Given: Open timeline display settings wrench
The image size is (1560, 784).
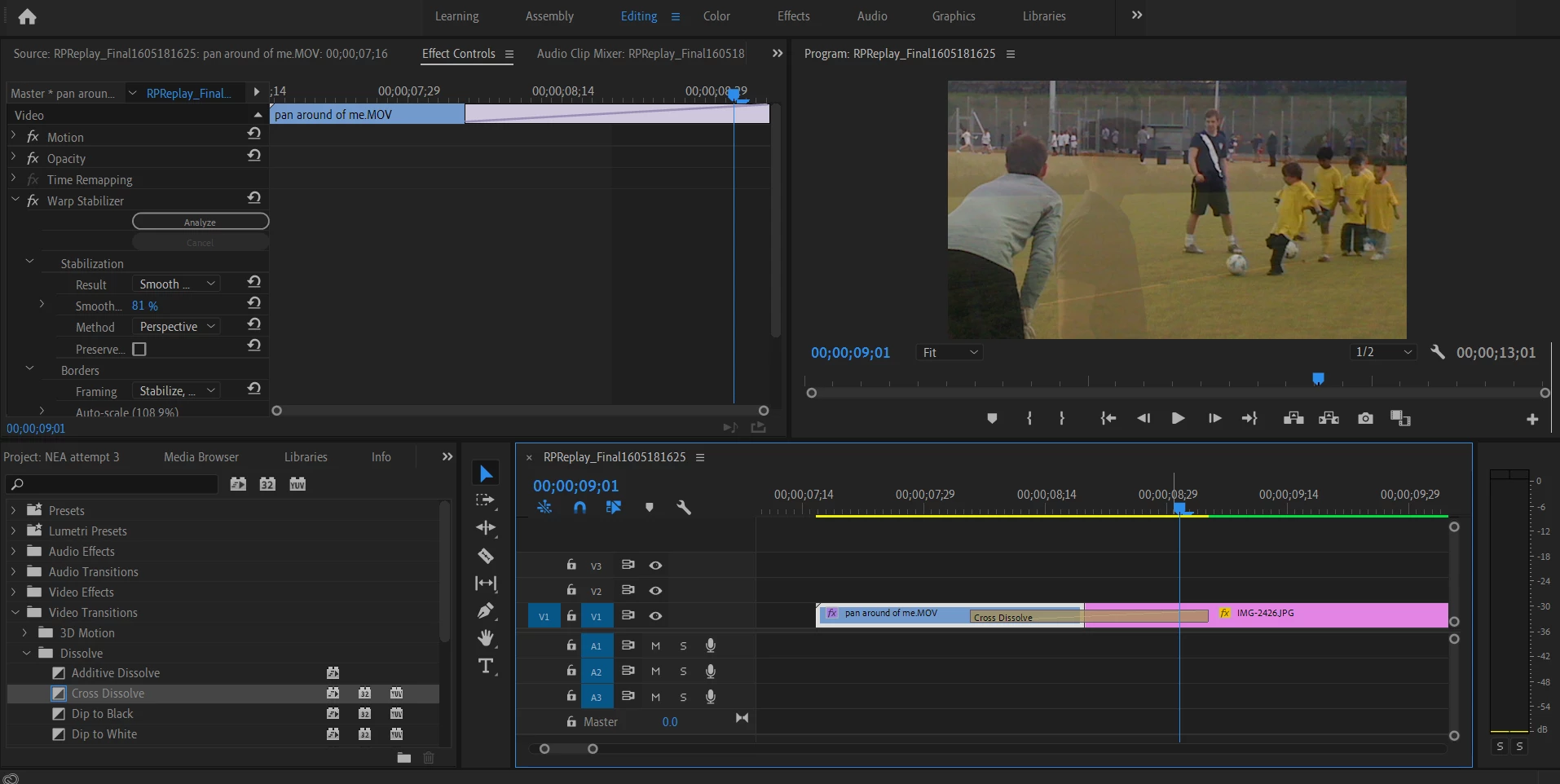Looking at the screenshot, I should 684,508.
